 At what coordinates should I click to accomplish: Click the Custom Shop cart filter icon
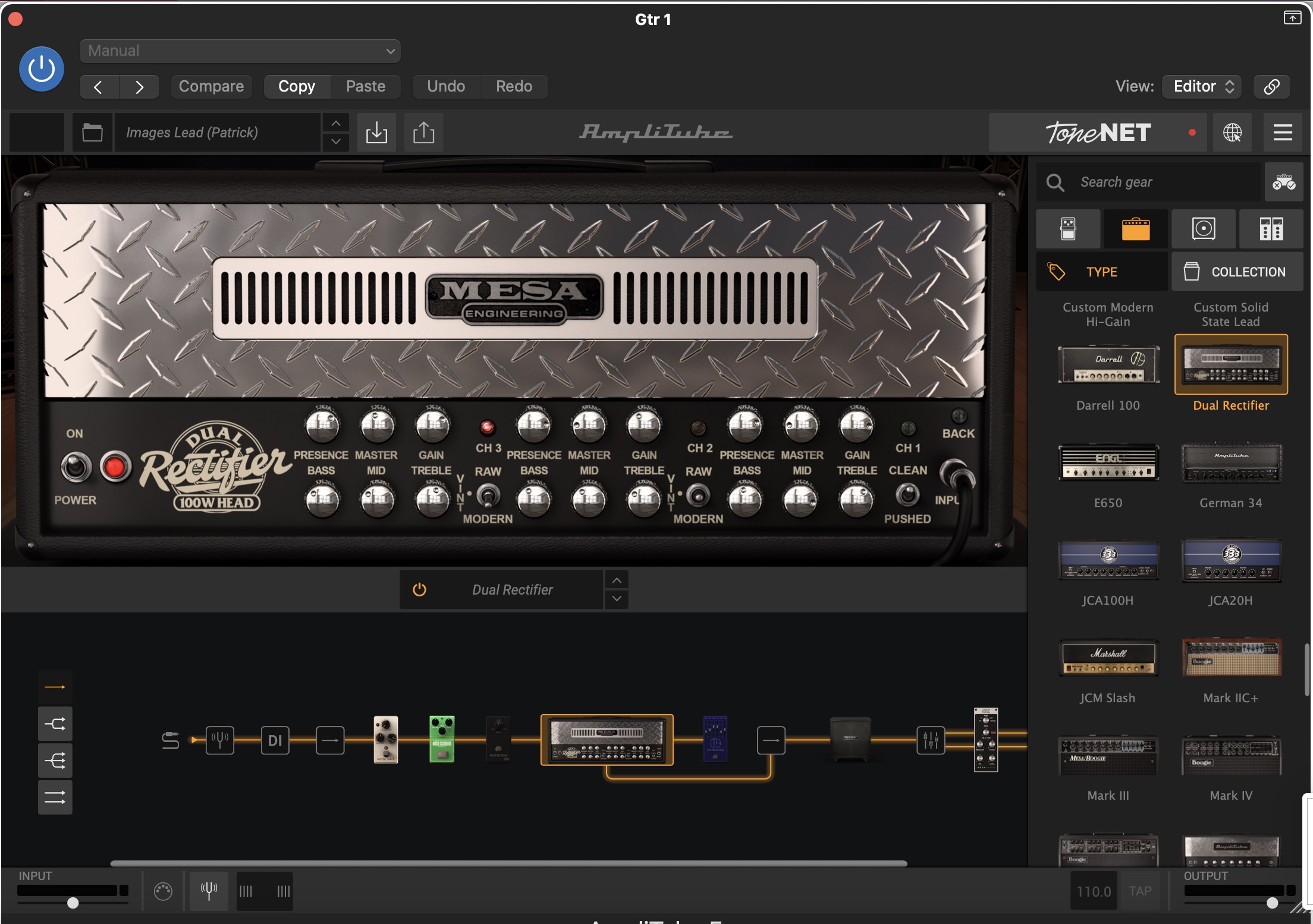[x=1284, y=182]
